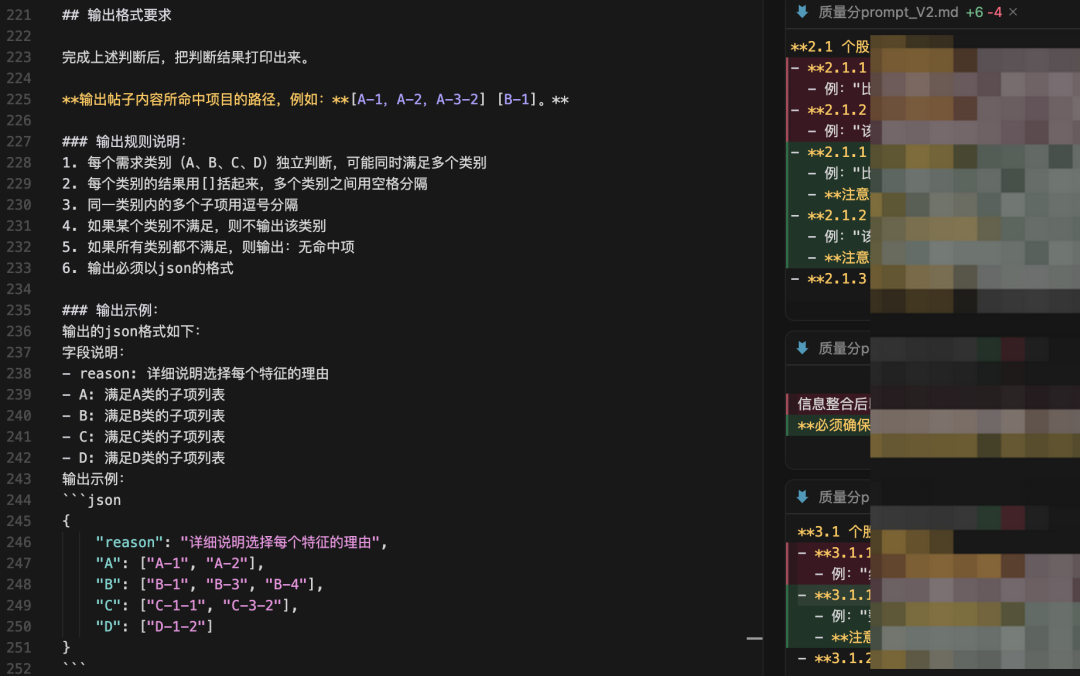Click the line '- C: 满足C类的子项列表'
1080x676 pixels.
coord(143,437)
